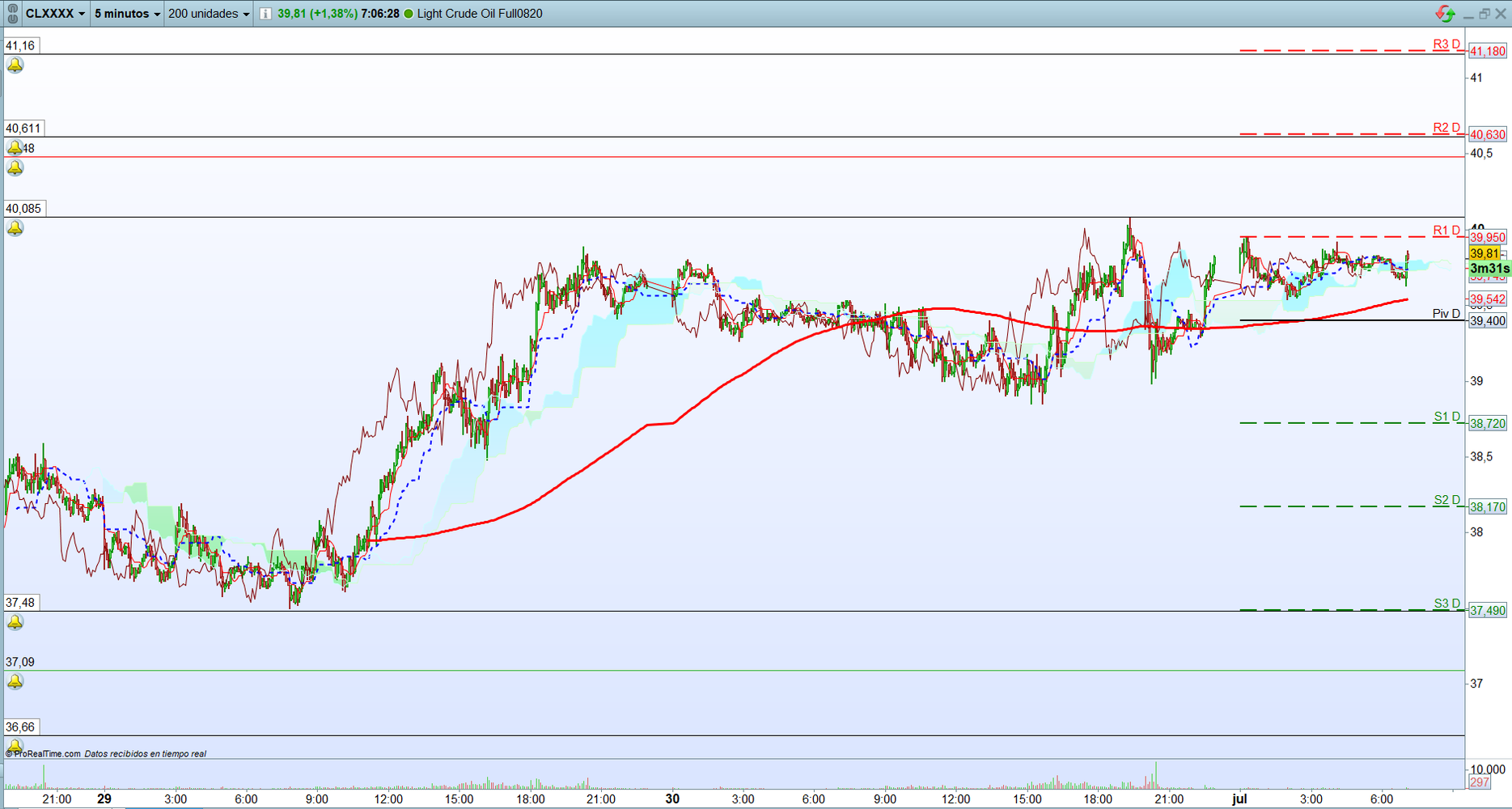This screenshot has height=809, width=1512.
Task: Click the 40,5 price scale tick
Action: pos(1482,153)
